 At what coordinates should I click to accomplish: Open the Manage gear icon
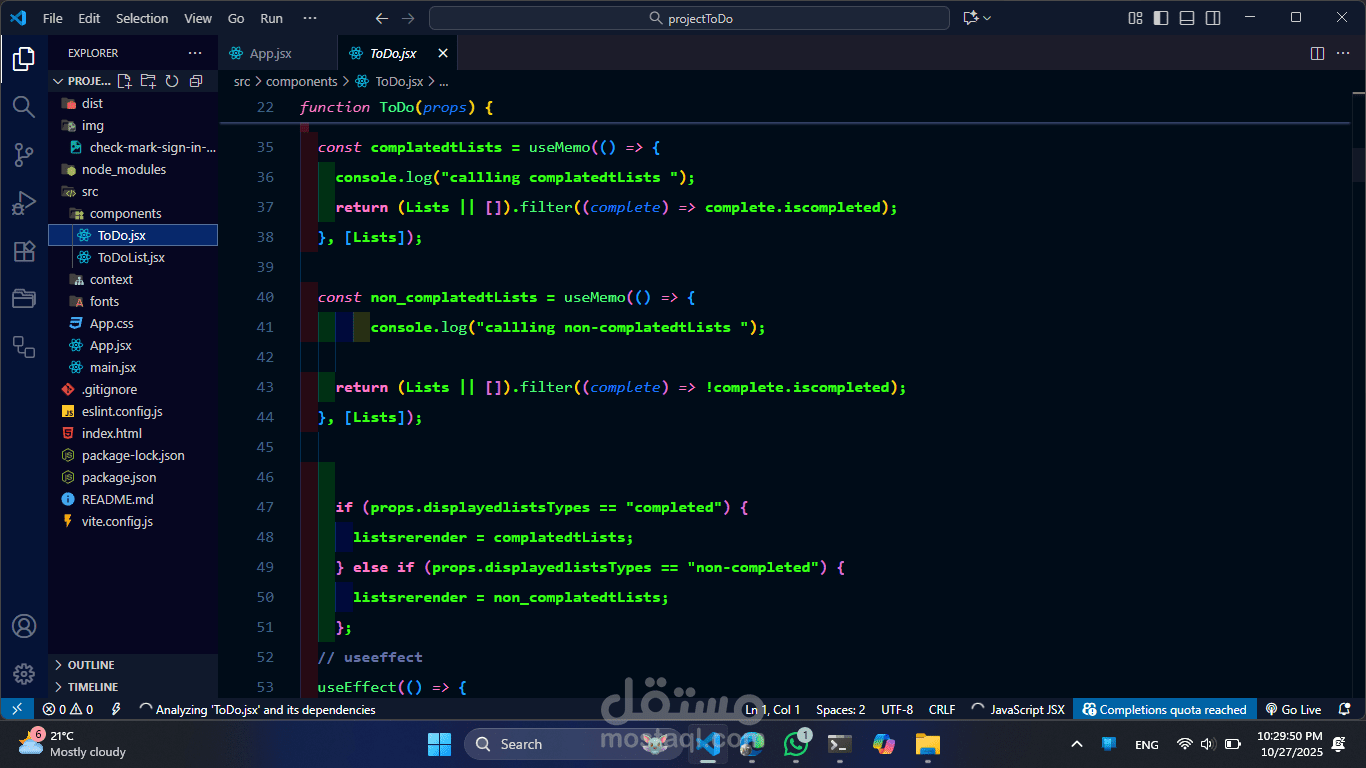click(x=24, y=674)
